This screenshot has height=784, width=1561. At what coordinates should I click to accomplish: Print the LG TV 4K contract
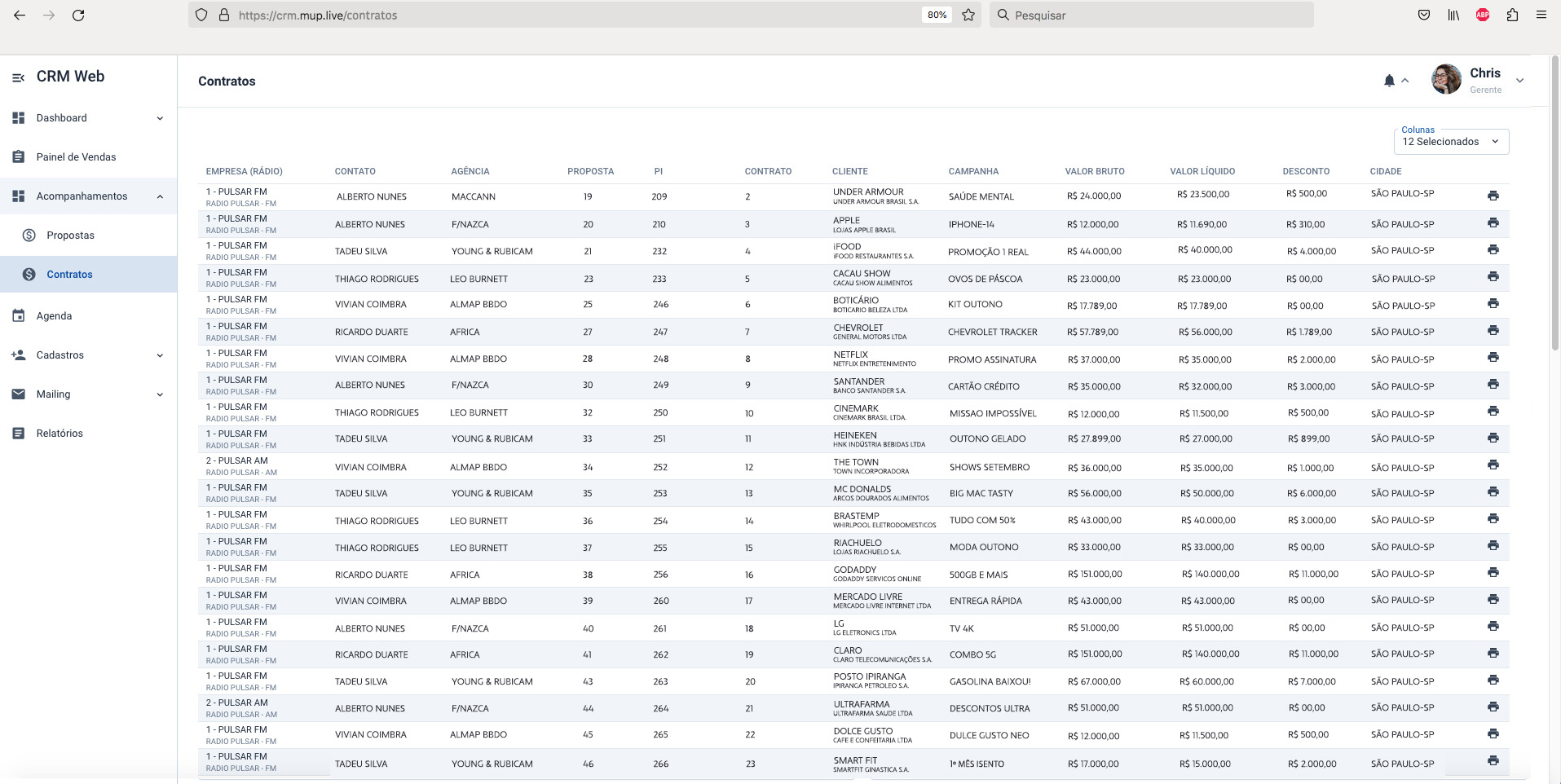coord(1493,626)
